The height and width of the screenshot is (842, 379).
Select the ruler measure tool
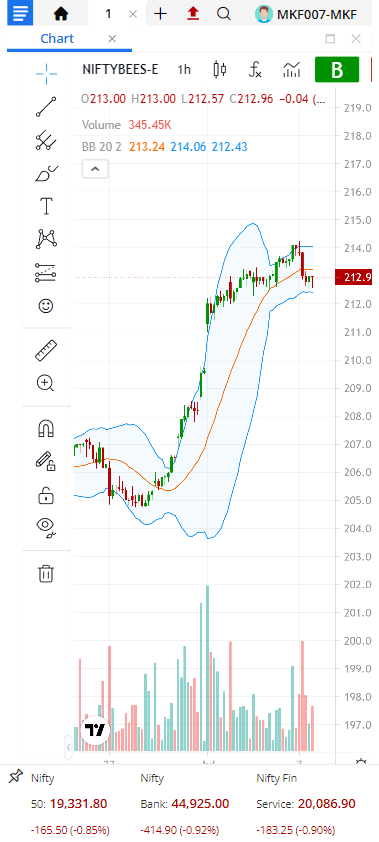46,350
